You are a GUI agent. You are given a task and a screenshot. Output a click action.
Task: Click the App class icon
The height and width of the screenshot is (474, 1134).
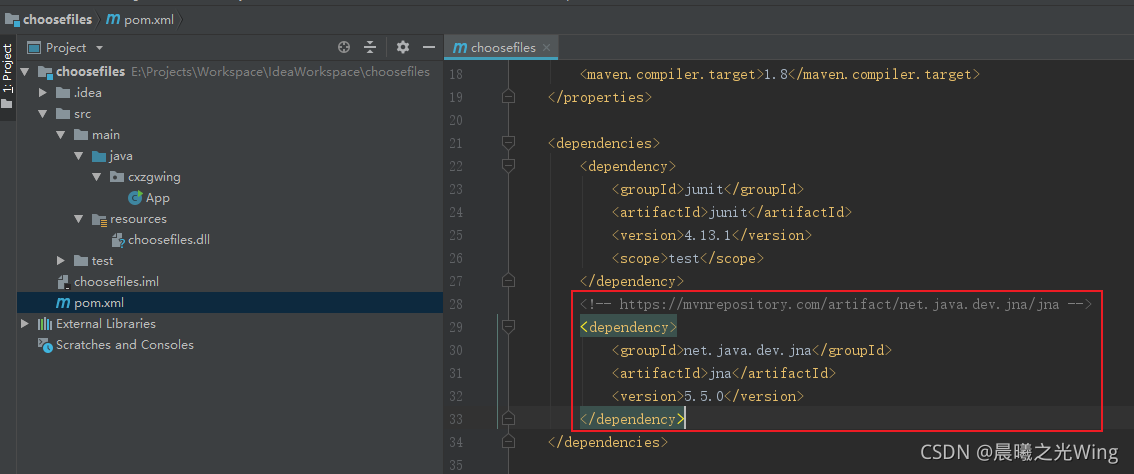[x=135, y=198]
